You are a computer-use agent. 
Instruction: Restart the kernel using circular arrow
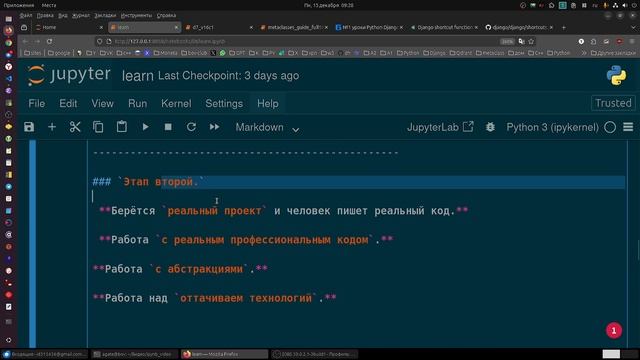(191, 127)
